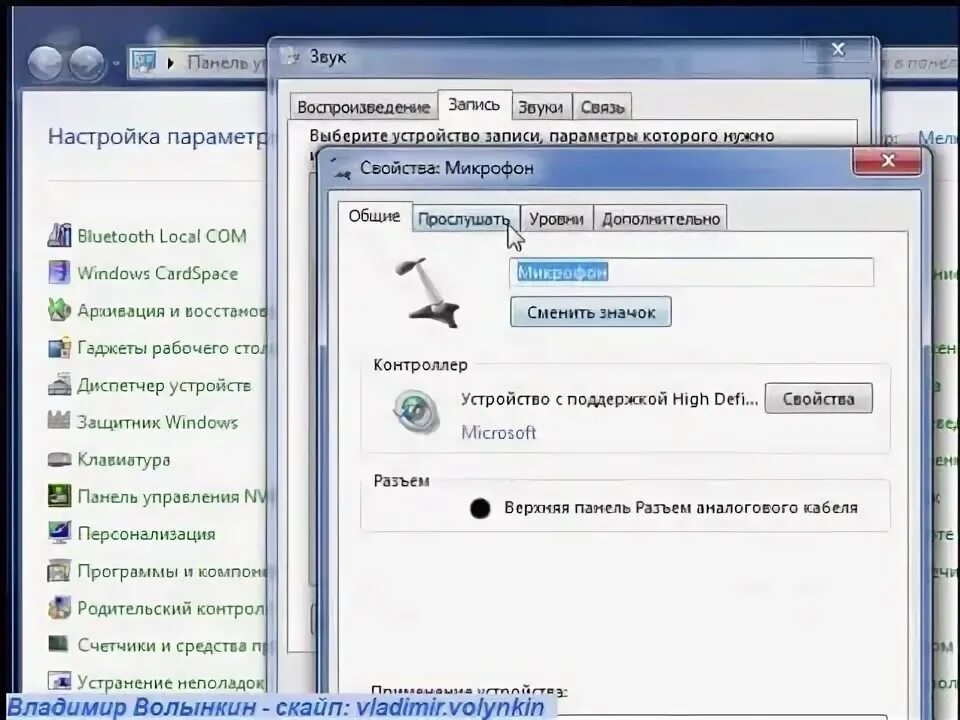Open the Прослушать tab in Microphone properties
This screenshot has height=720, width=960.
[x=465, y=219]
